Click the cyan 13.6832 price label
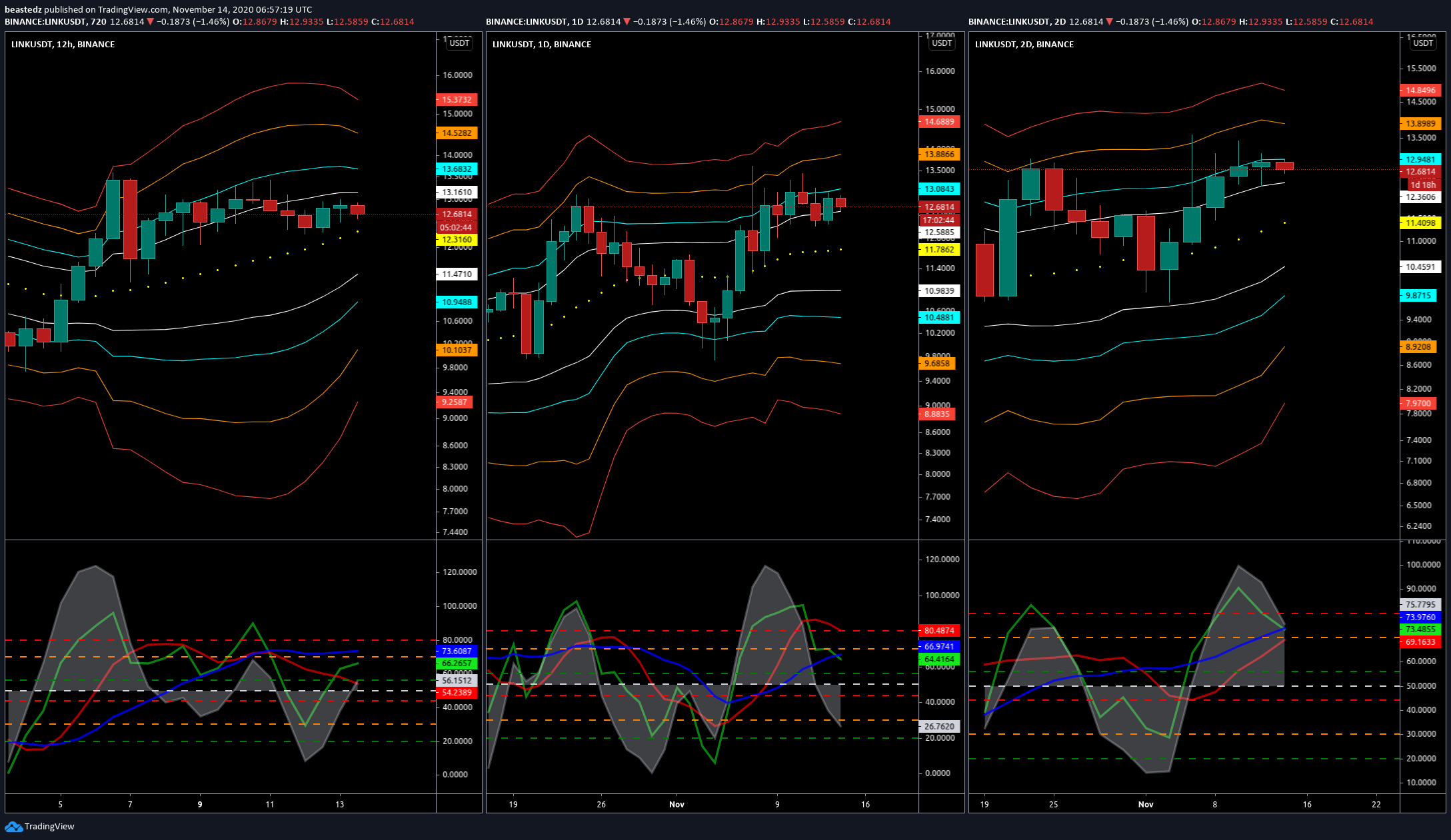 click(x=457, y=169)
